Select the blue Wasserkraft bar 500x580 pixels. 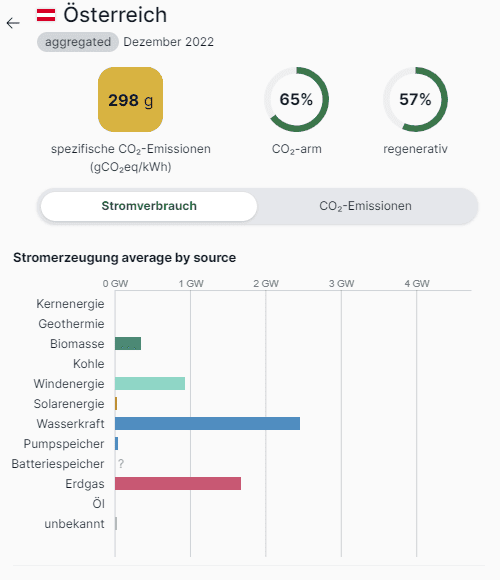(207, 424)
